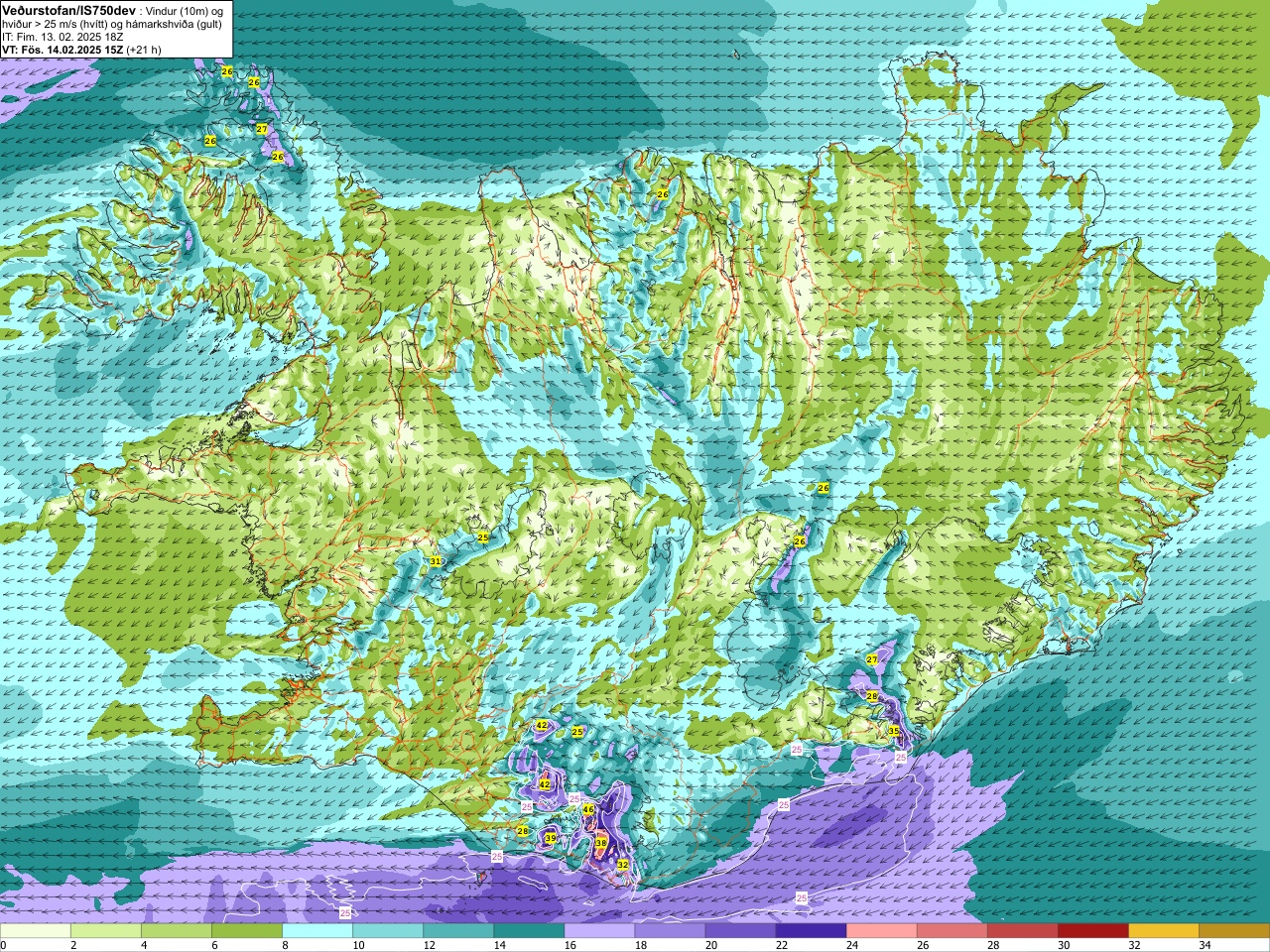Click the 'VT: Fös. 14.02.2025 15Z (+21 h)' line
1270x952 pixels.
tap(81, 50)
